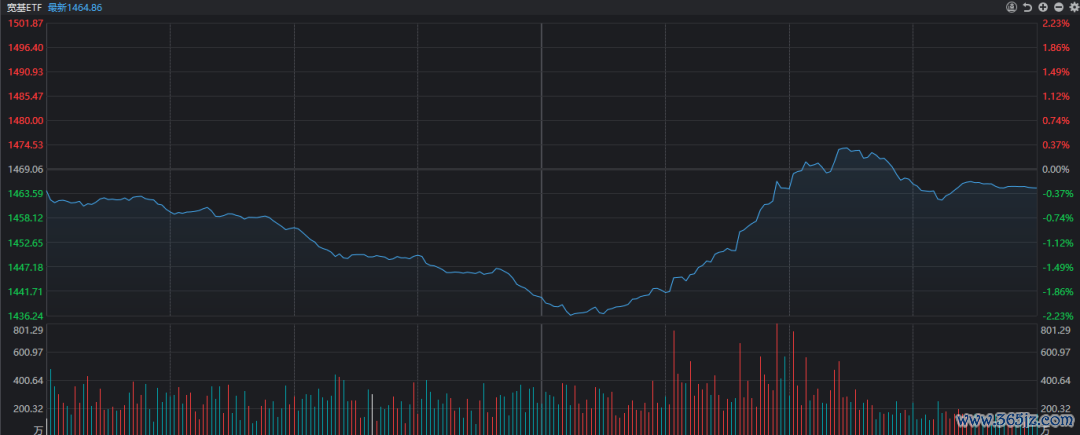Click the lowest trough of the price line
This screenshot has height=435, width=1080.
[573, 314]
